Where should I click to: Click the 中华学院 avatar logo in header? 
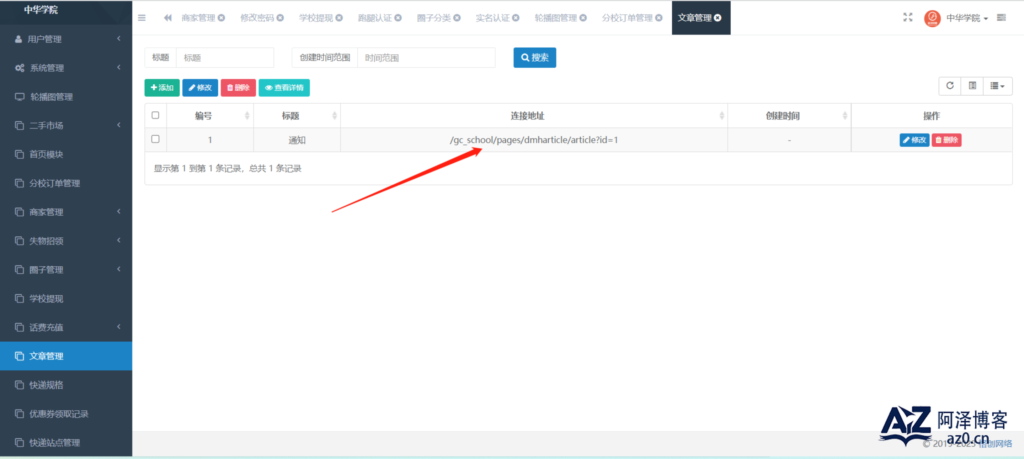932,18
